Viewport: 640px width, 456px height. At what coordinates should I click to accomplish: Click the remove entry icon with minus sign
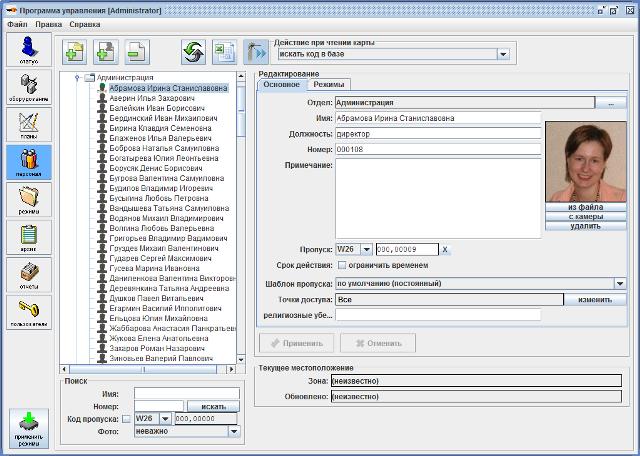(137, 52)
